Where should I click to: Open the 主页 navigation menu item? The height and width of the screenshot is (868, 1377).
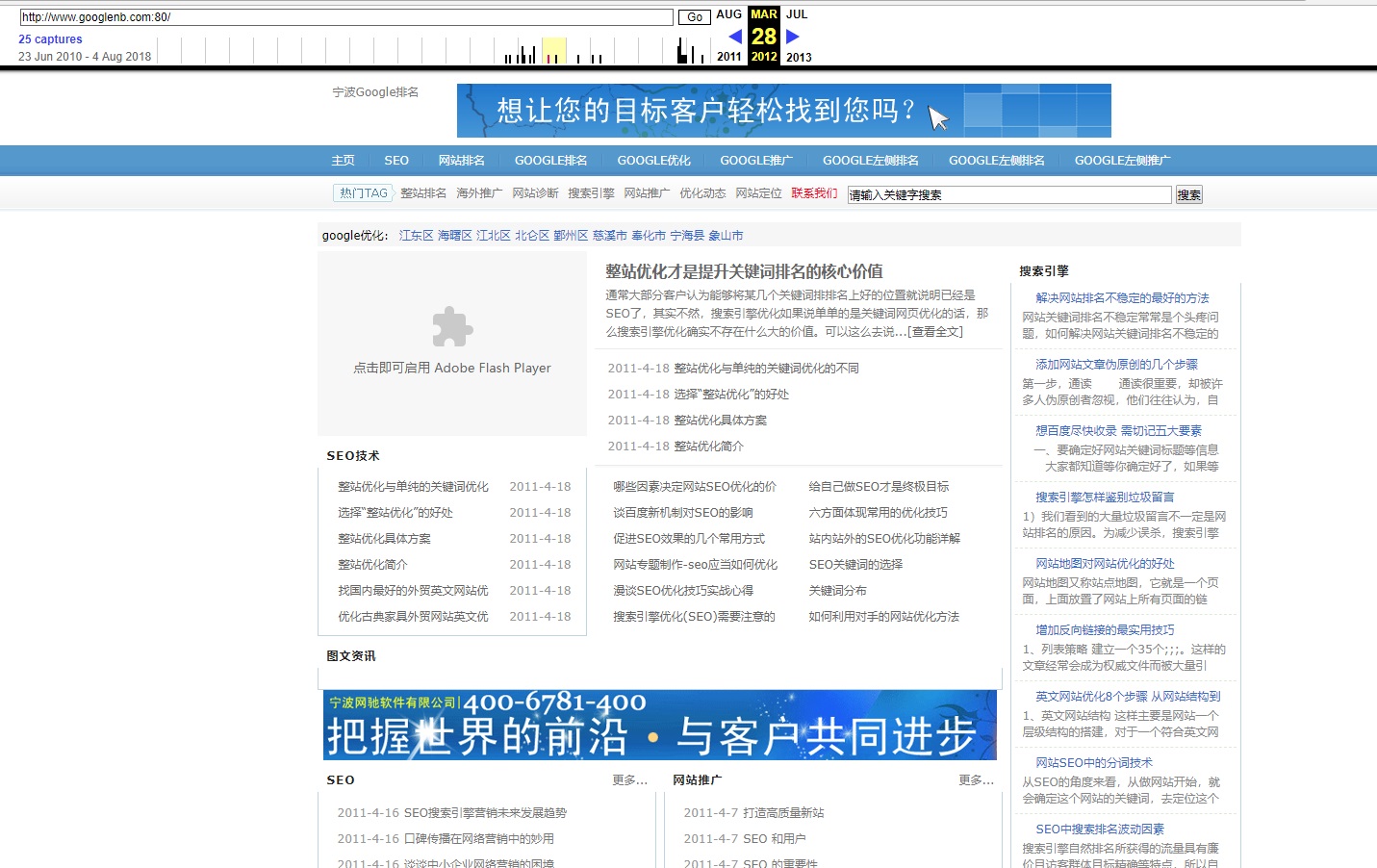point(344,160)
